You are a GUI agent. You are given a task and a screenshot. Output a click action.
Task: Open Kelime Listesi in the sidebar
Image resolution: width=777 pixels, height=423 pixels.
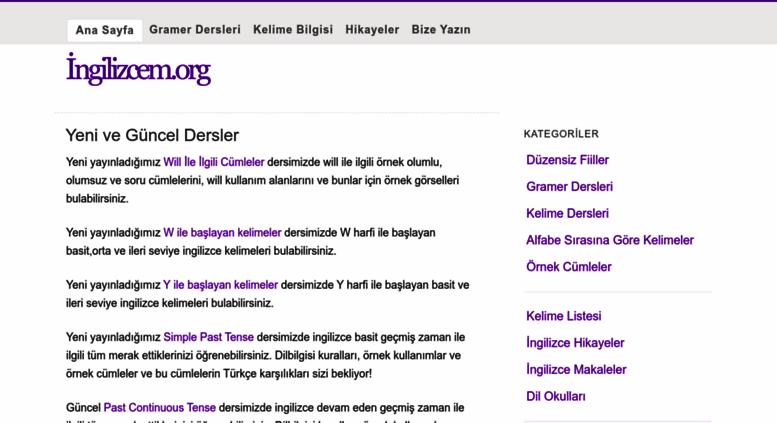pyautogui.click(x=563, y=317)
